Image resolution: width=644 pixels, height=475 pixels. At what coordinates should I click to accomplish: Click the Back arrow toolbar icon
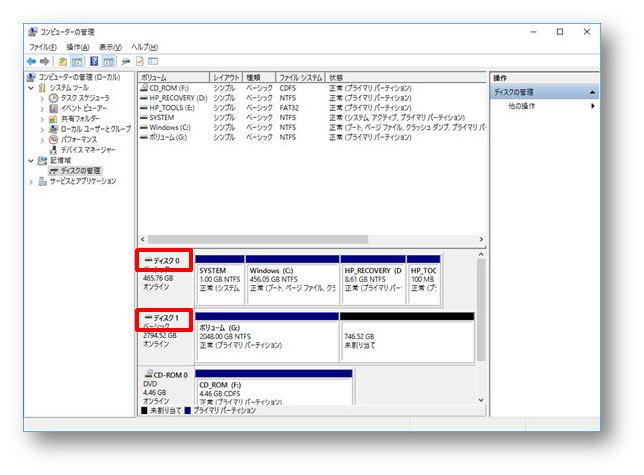tap(31, 62)
